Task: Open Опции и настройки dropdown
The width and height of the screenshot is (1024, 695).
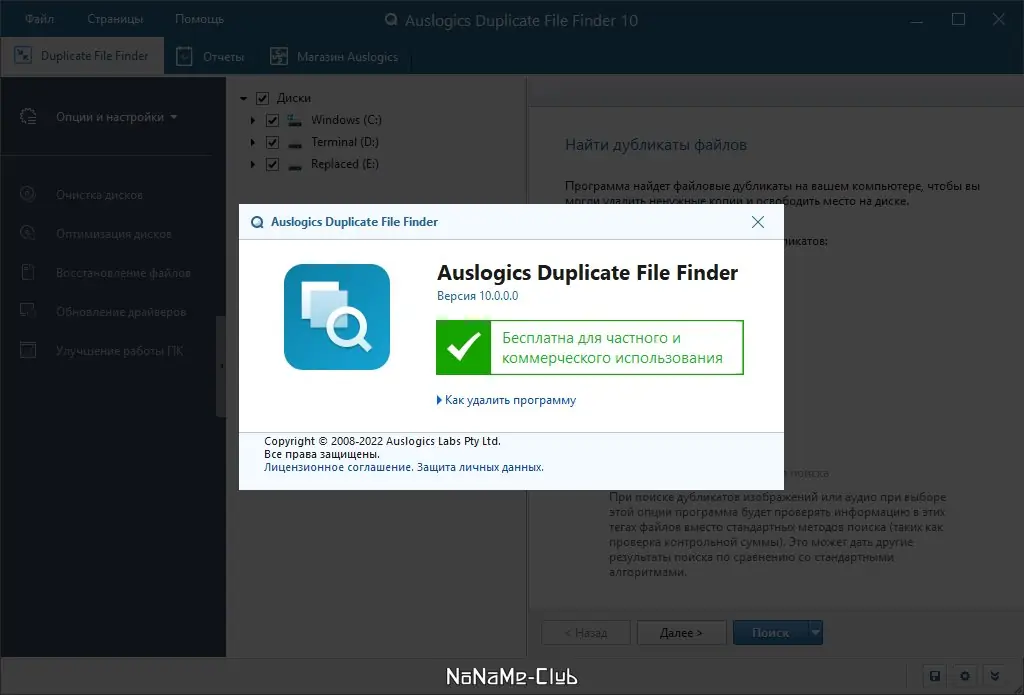Action: [x=116, y=117]
